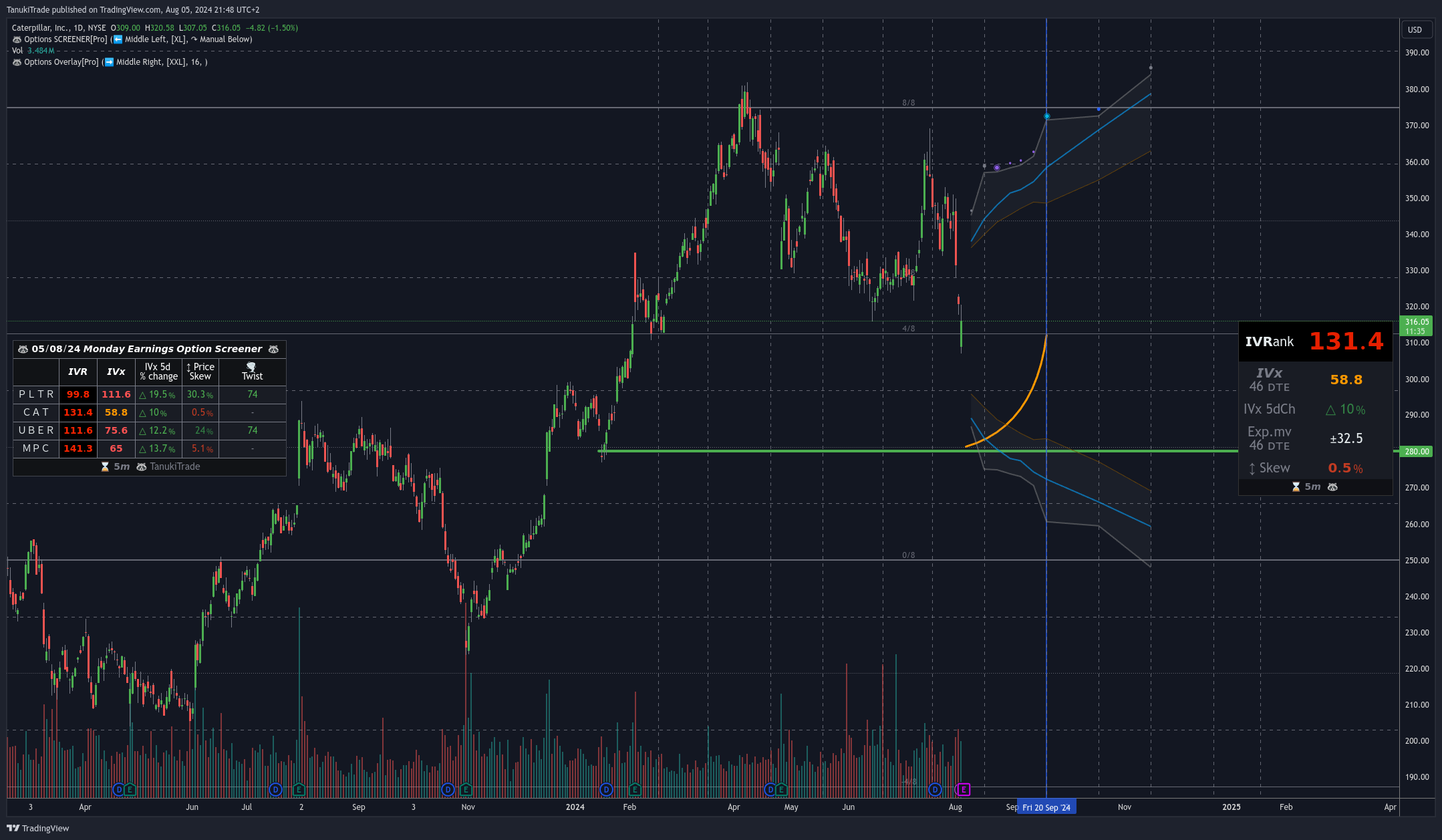Click the earnings E marker near Feb 2024
This screenshot has height=840, width=1442.
pyautogui.click(x=635, y=790)
